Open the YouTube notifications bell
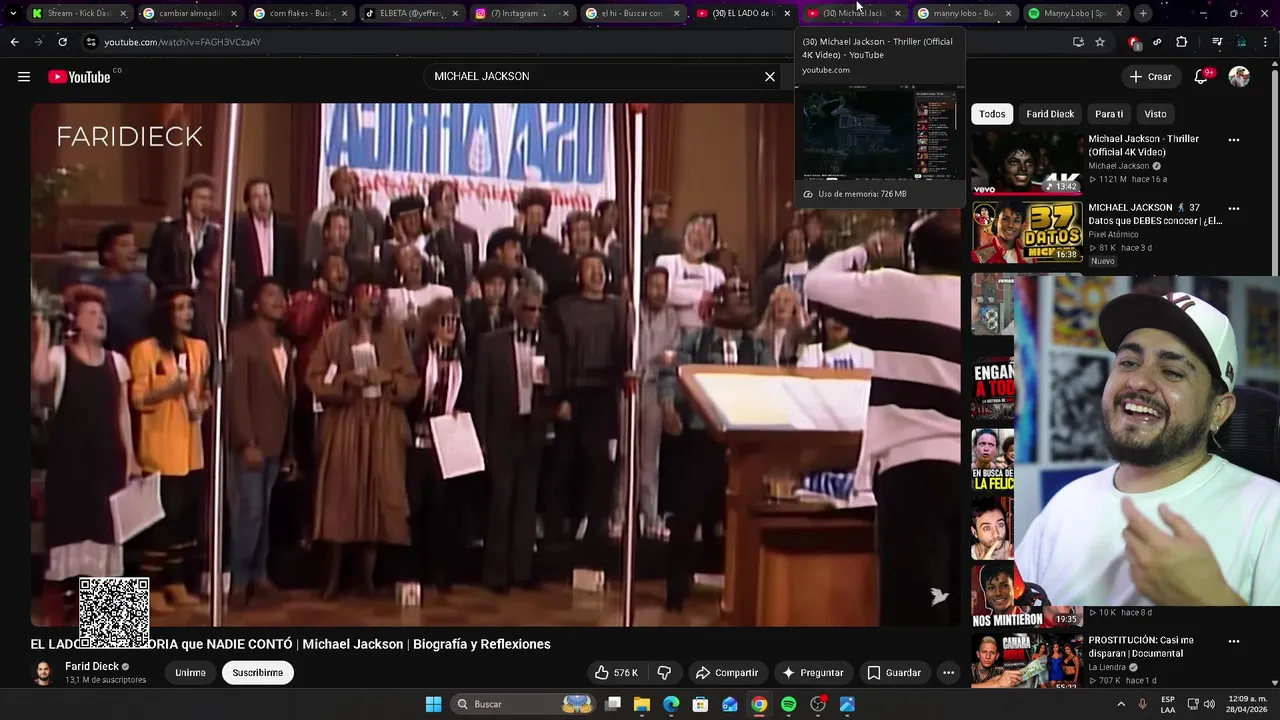The width and height of the screenshot is (1280, 720). 1203,77
